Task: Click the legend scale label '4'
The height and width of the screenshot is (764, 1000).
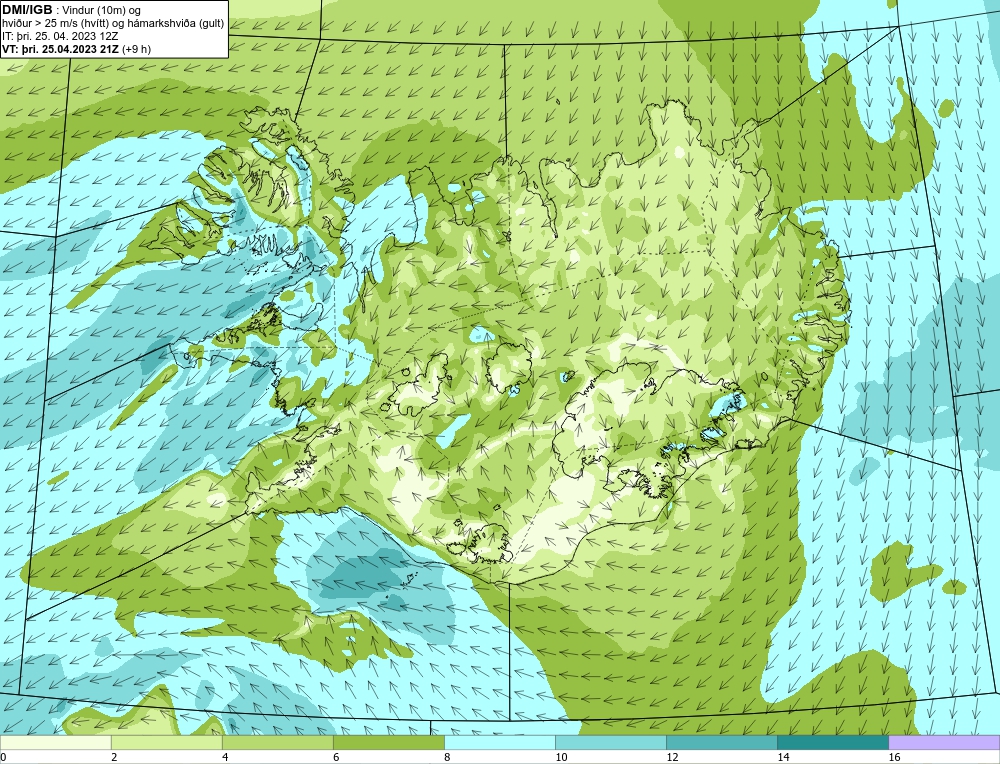Action: tap(224, 757)
